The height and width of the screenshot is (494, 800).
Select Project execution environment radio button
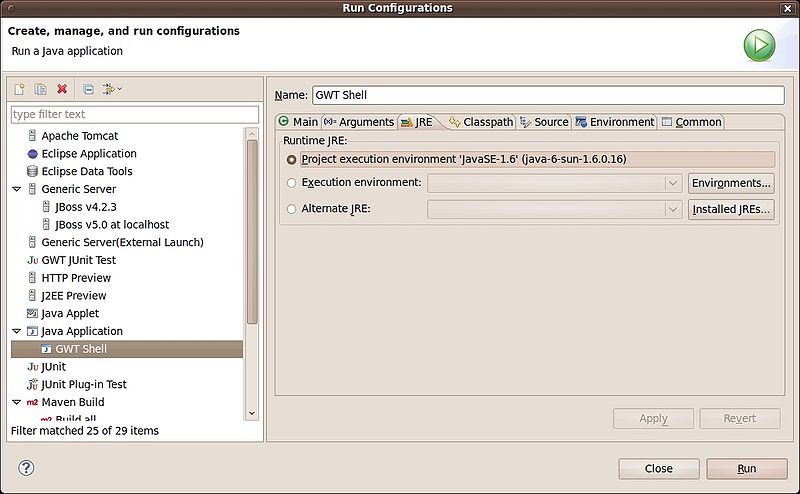291,160
